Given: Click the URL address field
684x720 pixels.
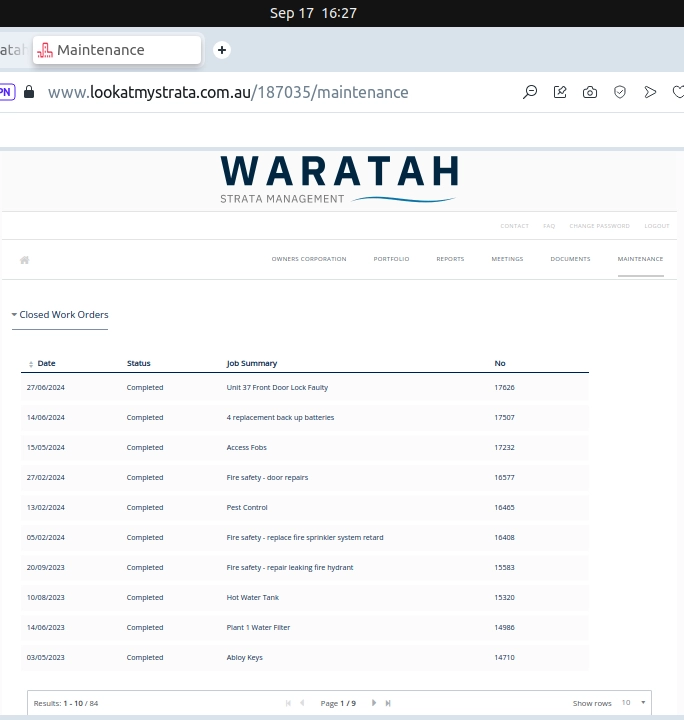Looking at the screenshot, I should [228, 92].
